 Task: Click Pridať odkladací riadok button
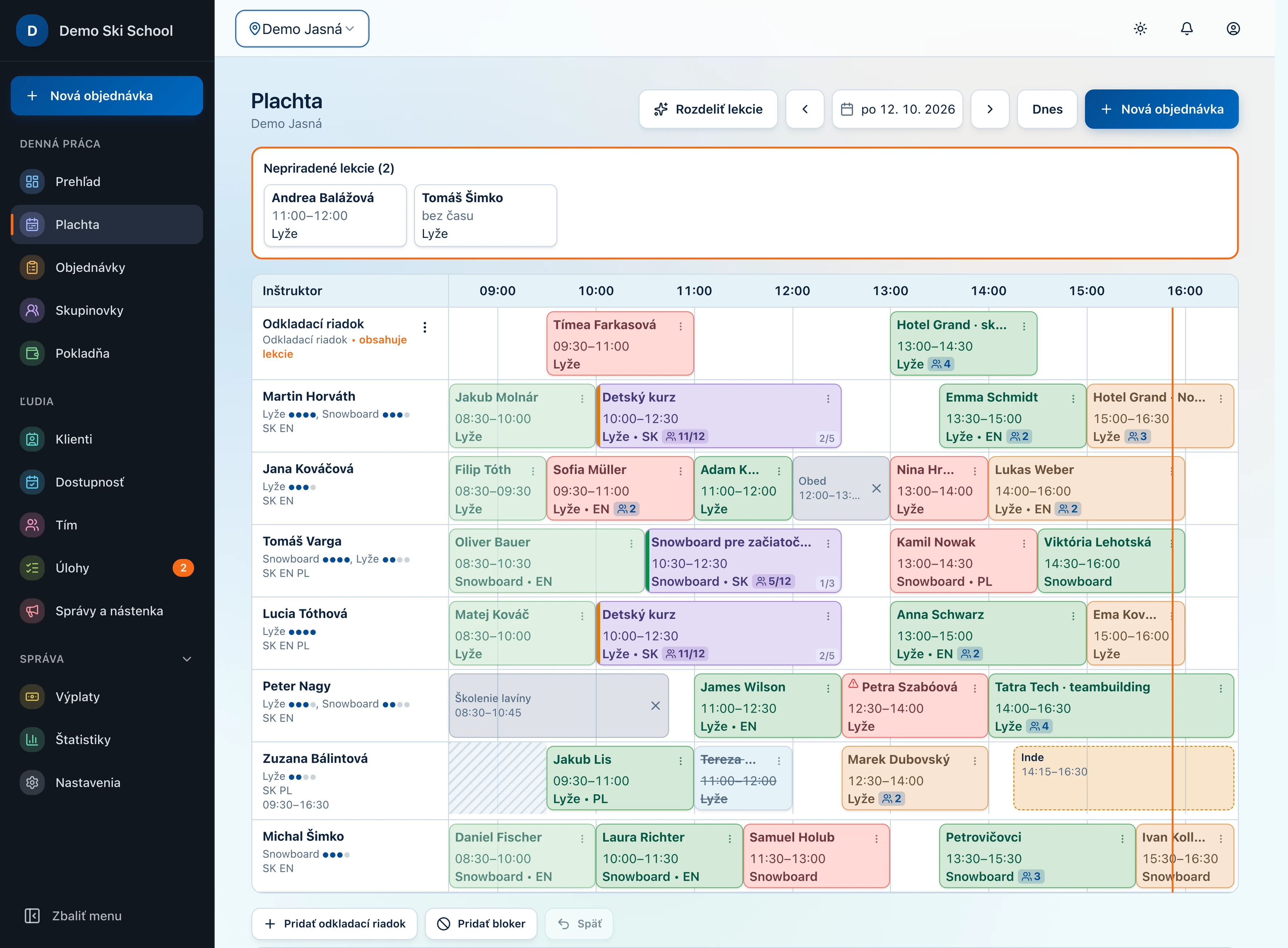click(335, 923)
